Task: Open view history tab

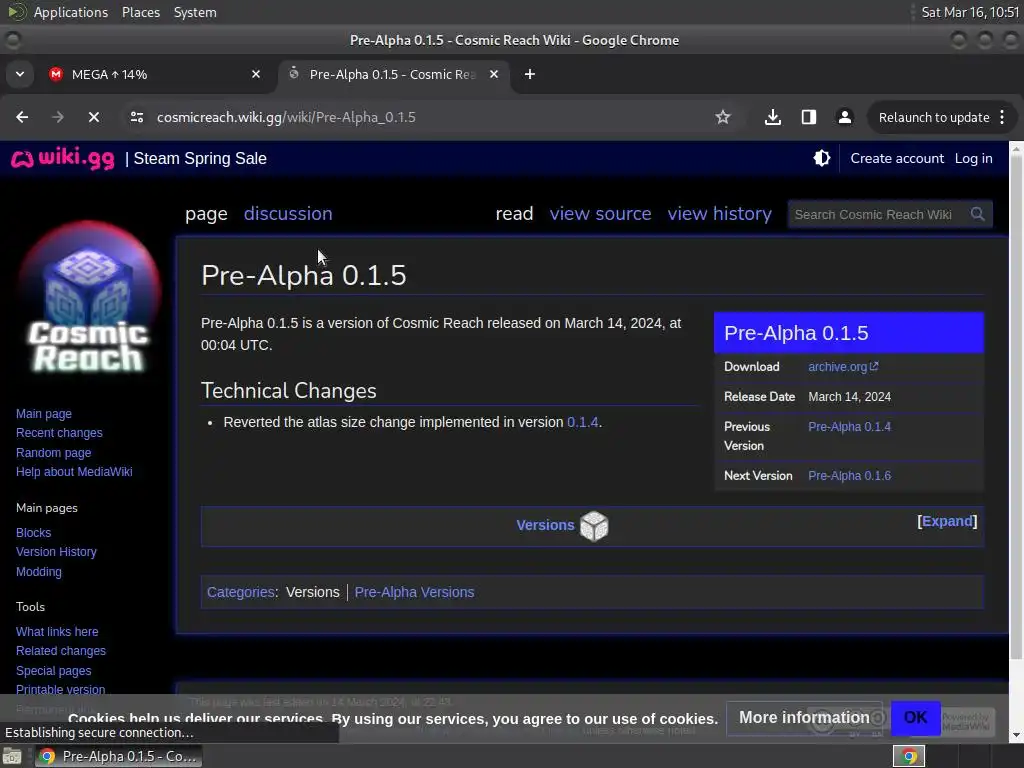Action: point(720,214)
